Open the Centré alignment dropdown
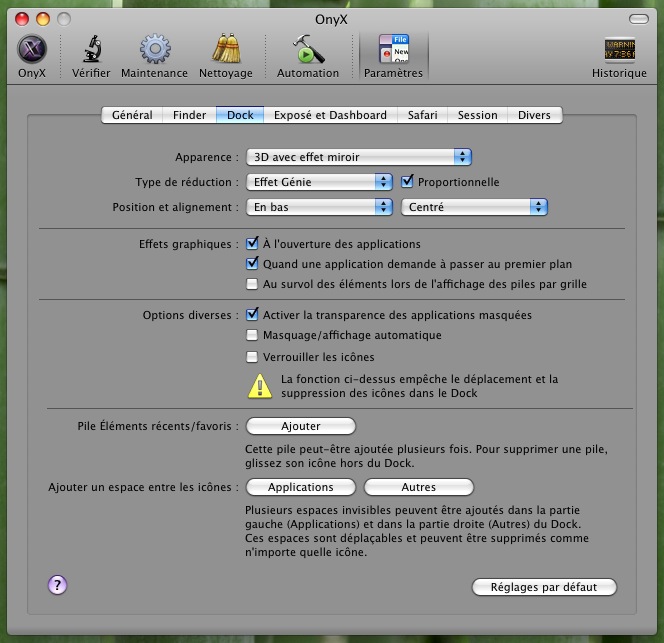Image resolution: width=664 pixels, height=643 pixels. point(474,207)
